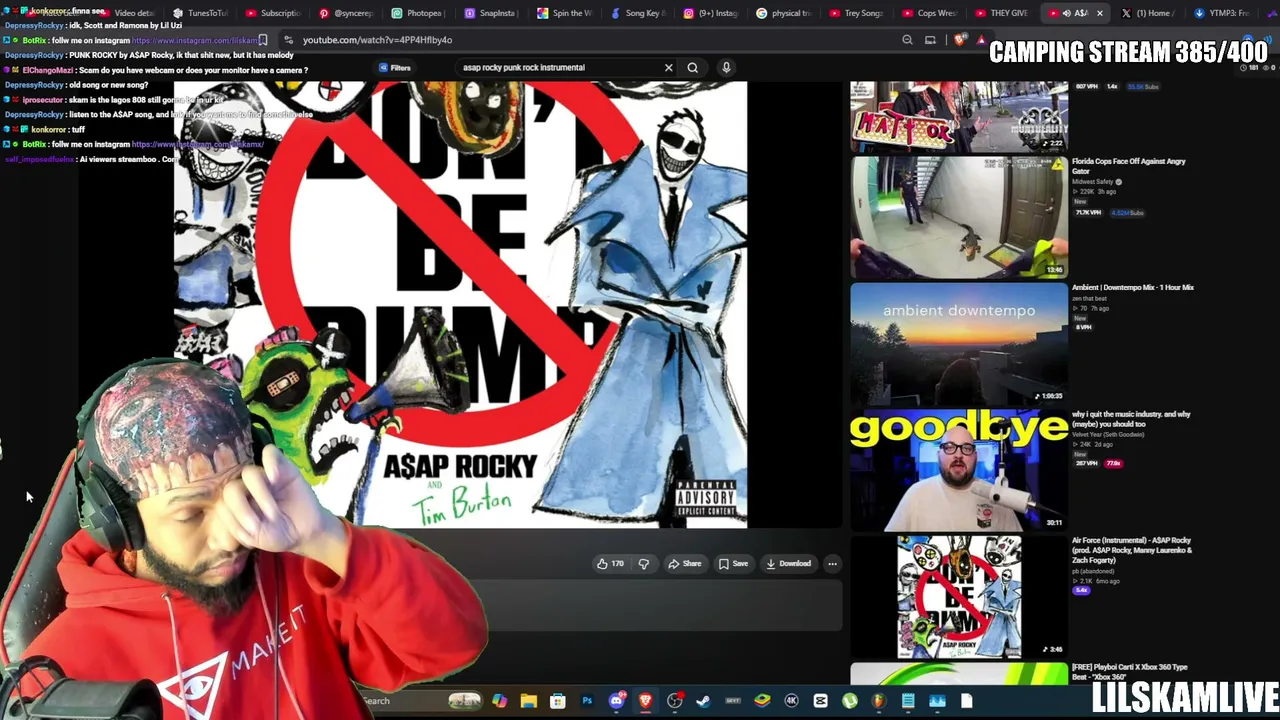
Task: Start voice search with the microphone
Action: coord(726,68)
